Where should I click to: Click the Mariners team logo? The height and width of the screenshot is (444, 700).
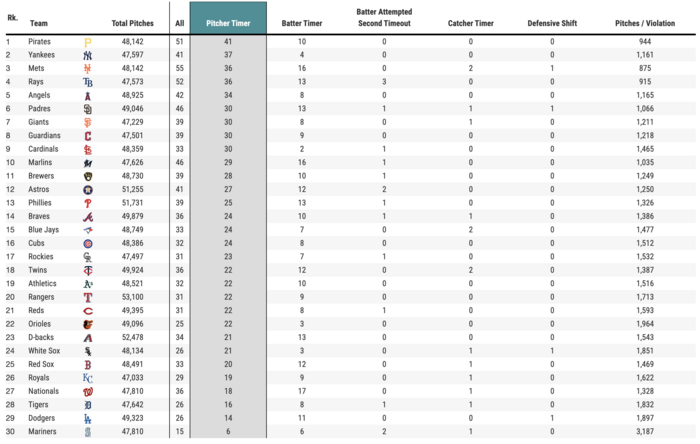(88, 432)
